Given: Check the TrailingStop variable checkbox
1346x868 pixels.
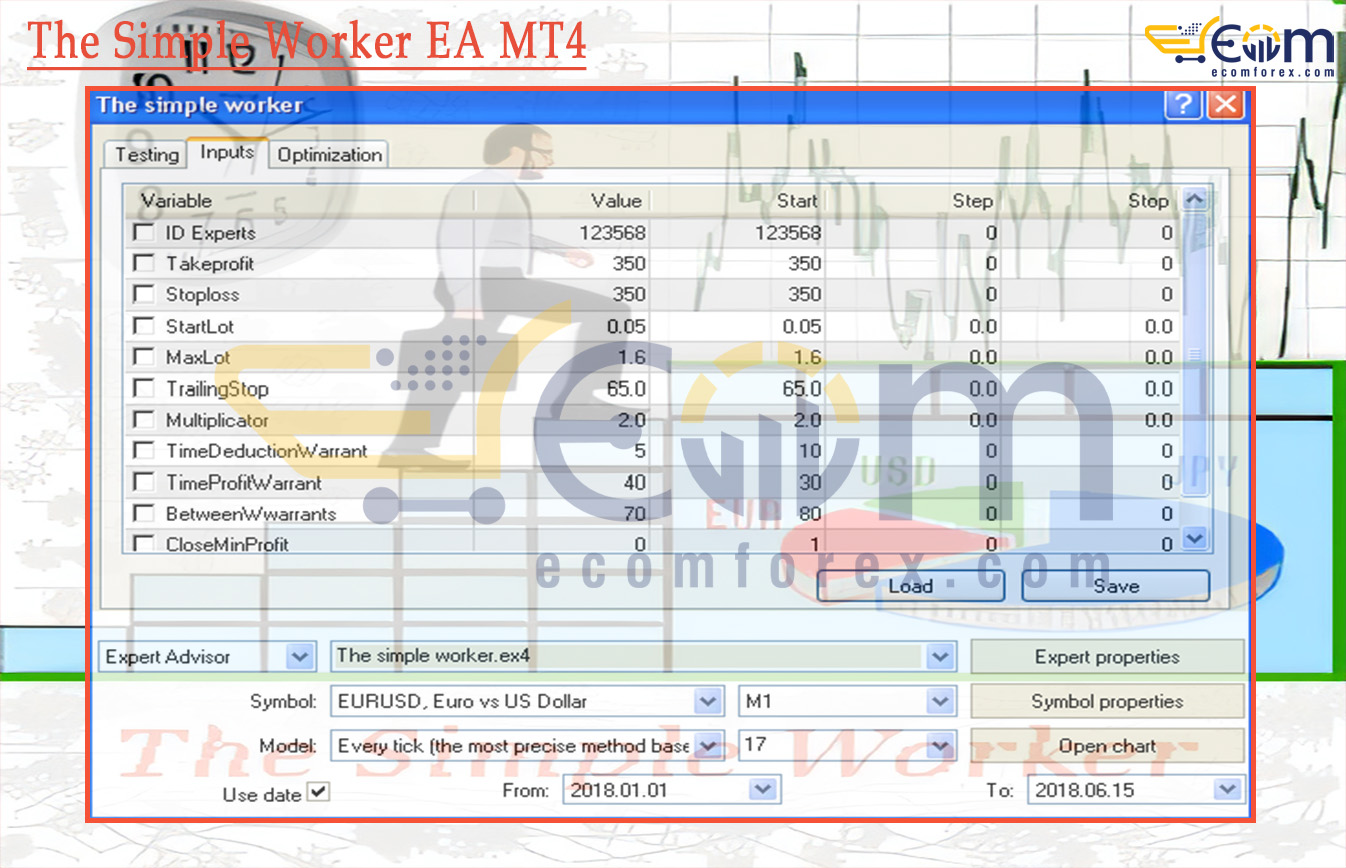Looking at the screenshot, I should pos(144,388).
